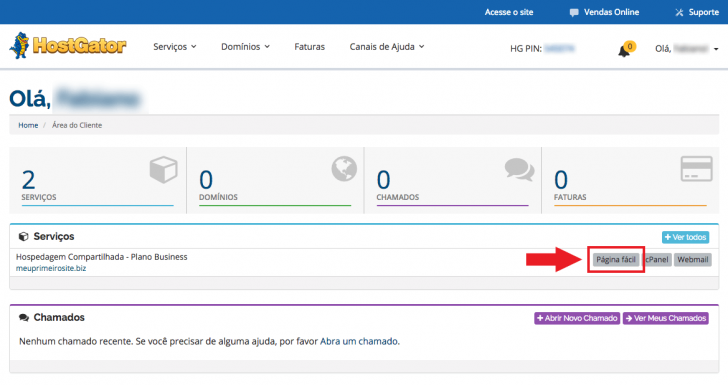Open the notifications bell icon
The width and height of the screenshot is (728, 385).
point(624,51)
